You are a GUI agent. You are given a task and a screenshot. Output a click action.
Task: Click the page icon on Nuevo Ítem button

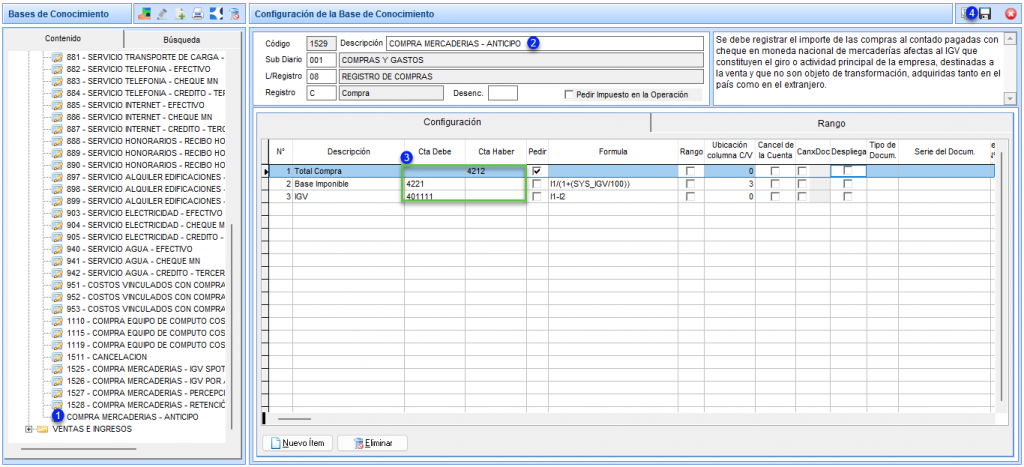pos(276,443)
